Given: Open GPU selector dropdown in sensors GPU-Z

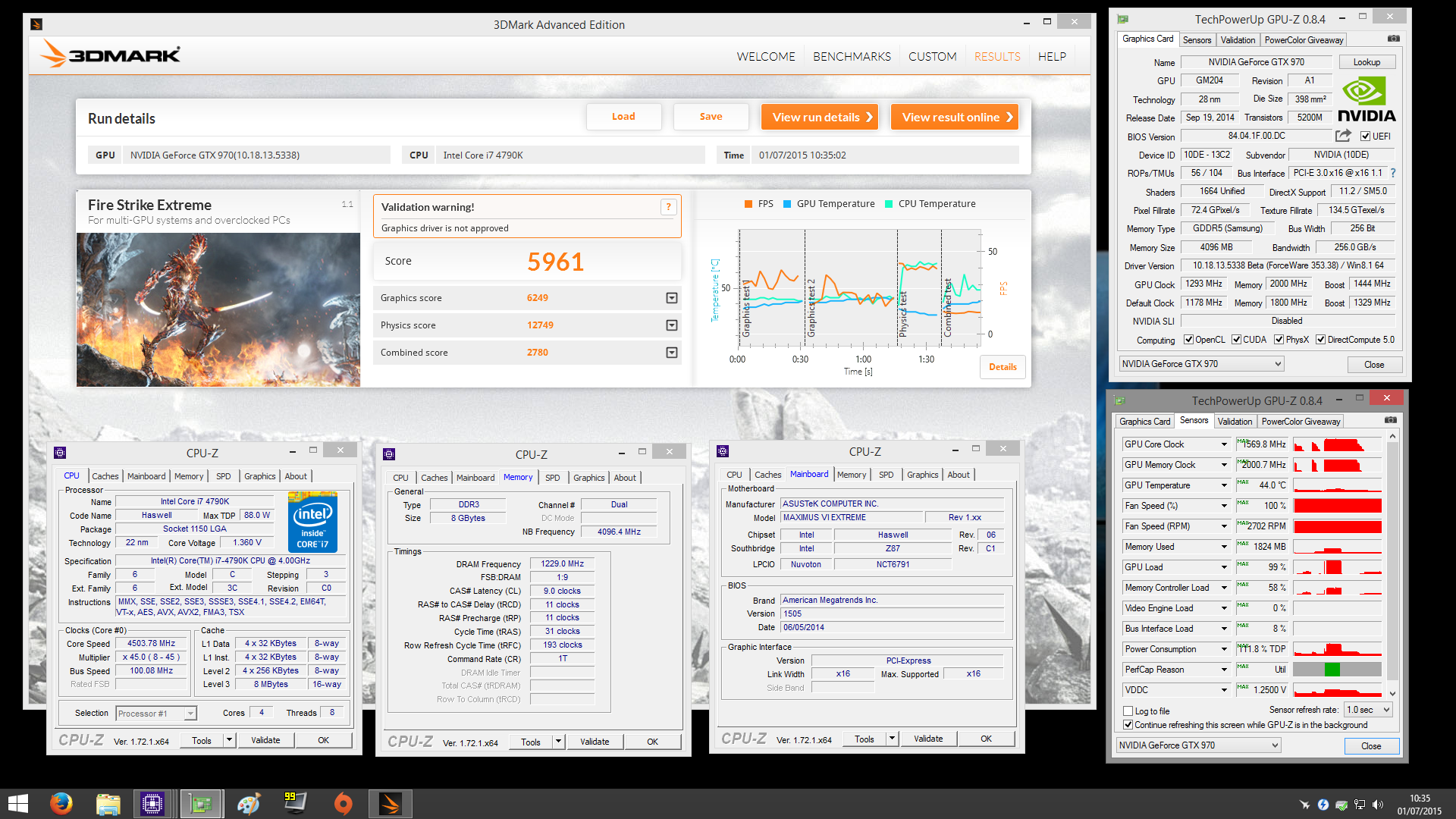Looking at the screenshot, I should click(x=1198, y=745).
